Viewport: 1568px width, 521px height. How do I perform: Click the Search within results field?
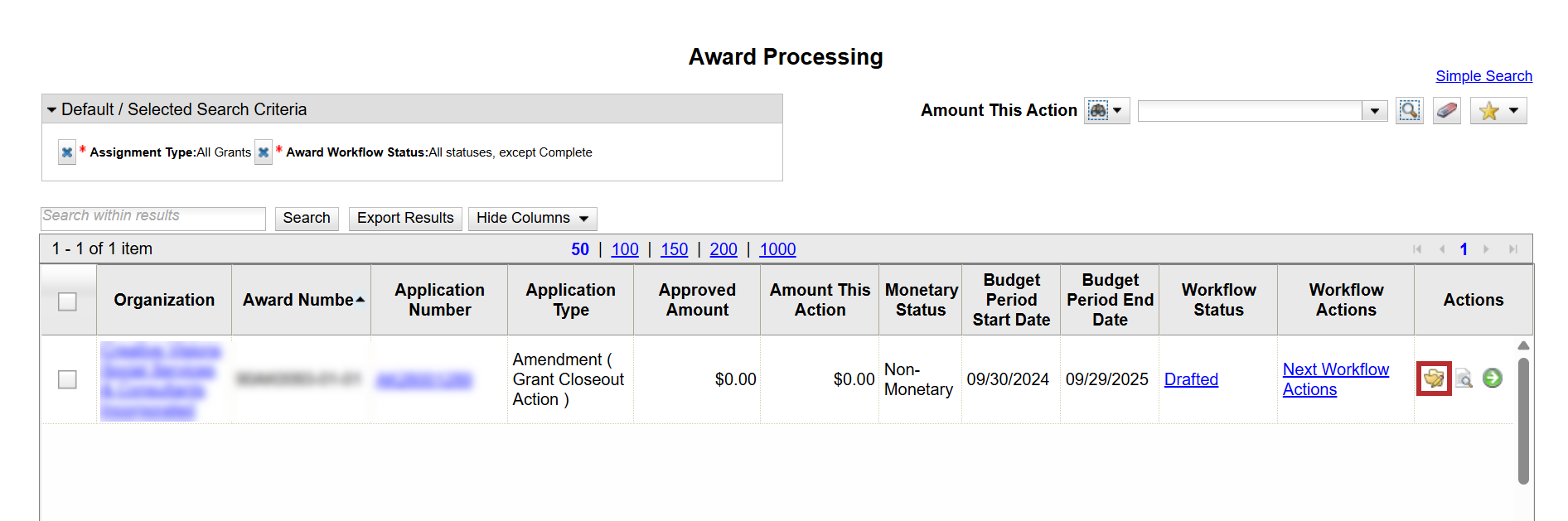pyautogui.click(x=153, y=218)
